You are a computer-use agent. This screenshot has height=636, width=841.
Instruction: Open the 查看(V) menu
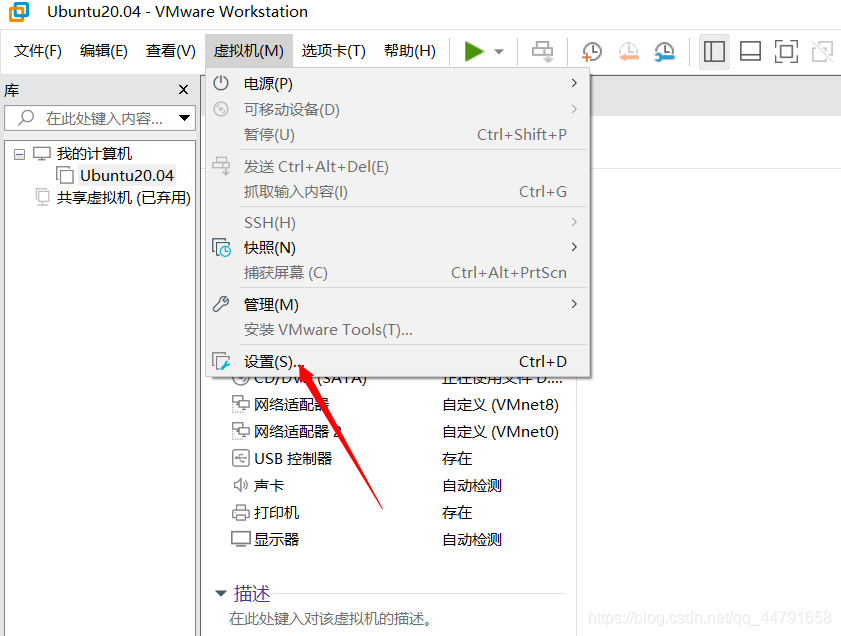point(171,51)
